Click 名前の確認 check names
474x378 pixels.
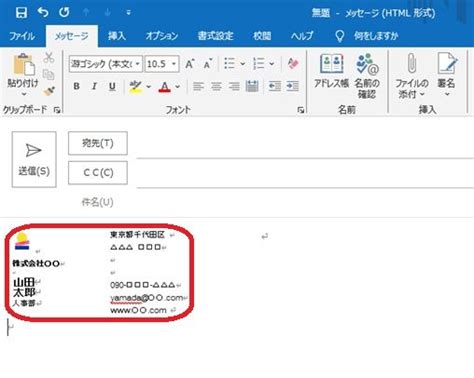pos(367,76)
